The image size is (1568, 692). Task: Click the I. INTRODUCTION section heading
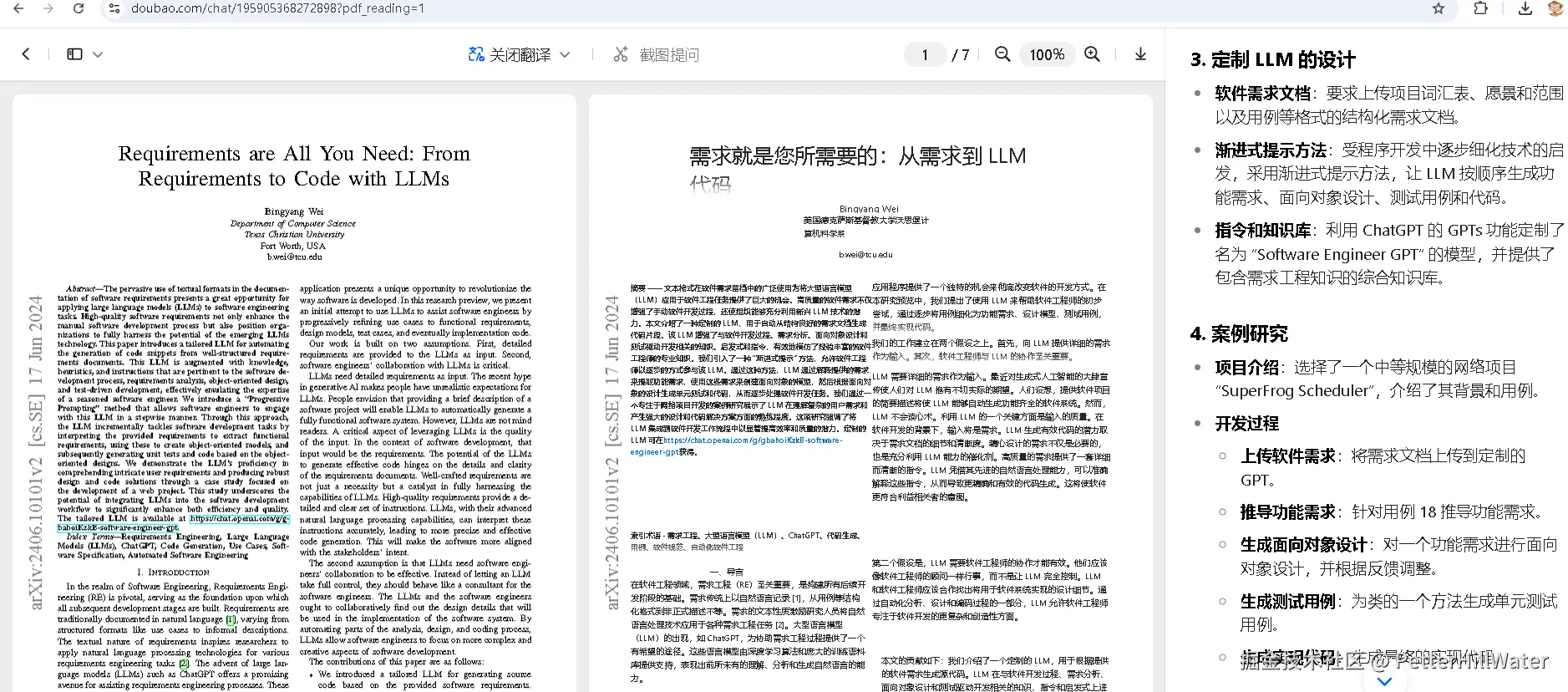click(173, 572)
